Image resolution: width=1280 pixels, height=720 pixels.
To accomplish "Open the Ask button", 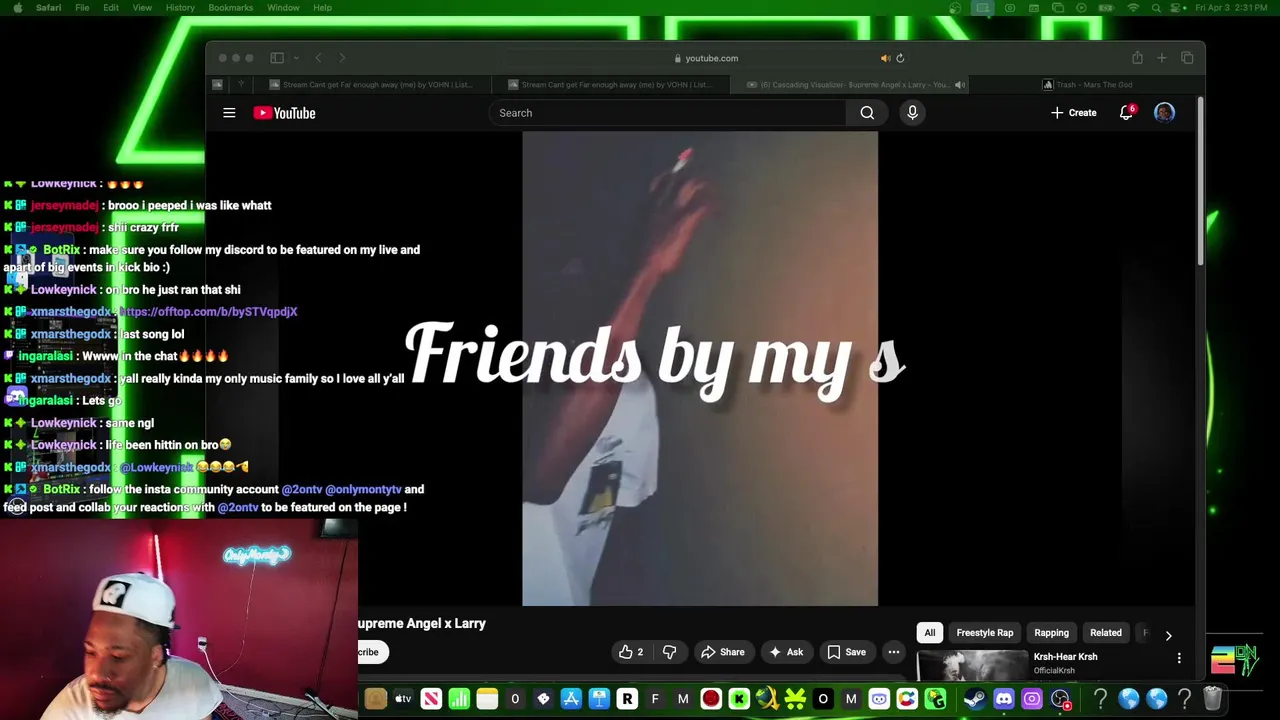I will point(785,652).
